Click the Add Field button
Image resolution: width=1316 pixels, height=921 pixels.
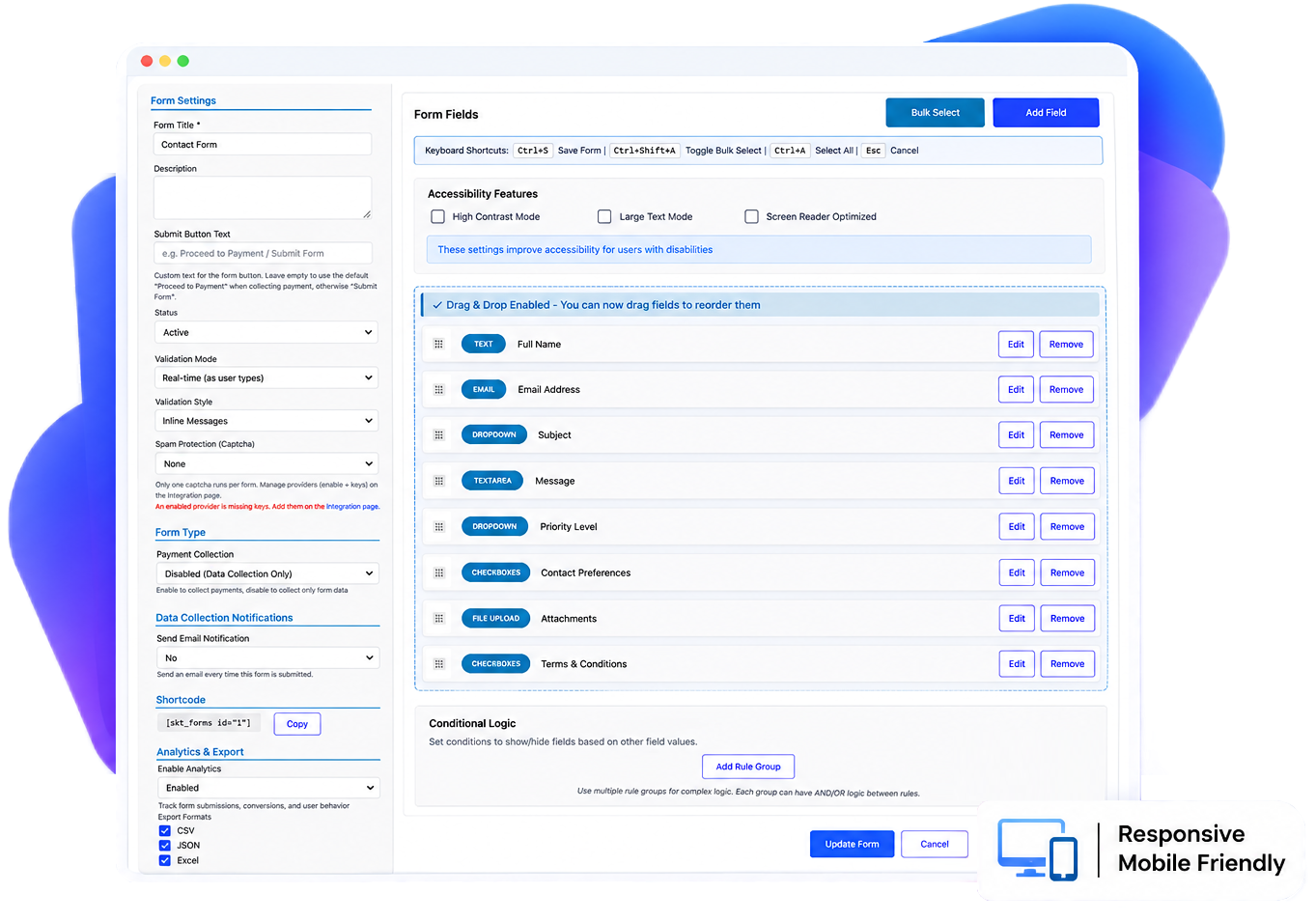click(x=1046, y=113)
